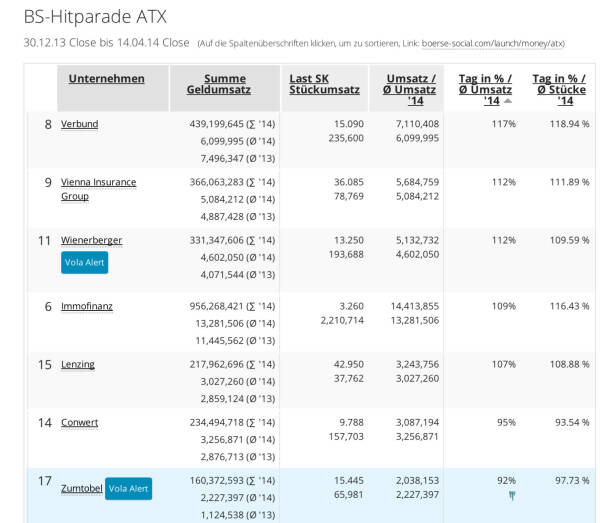
Task: Click the small green icon below 92% in Zumtobel row
Action: (x=511, y=495)
